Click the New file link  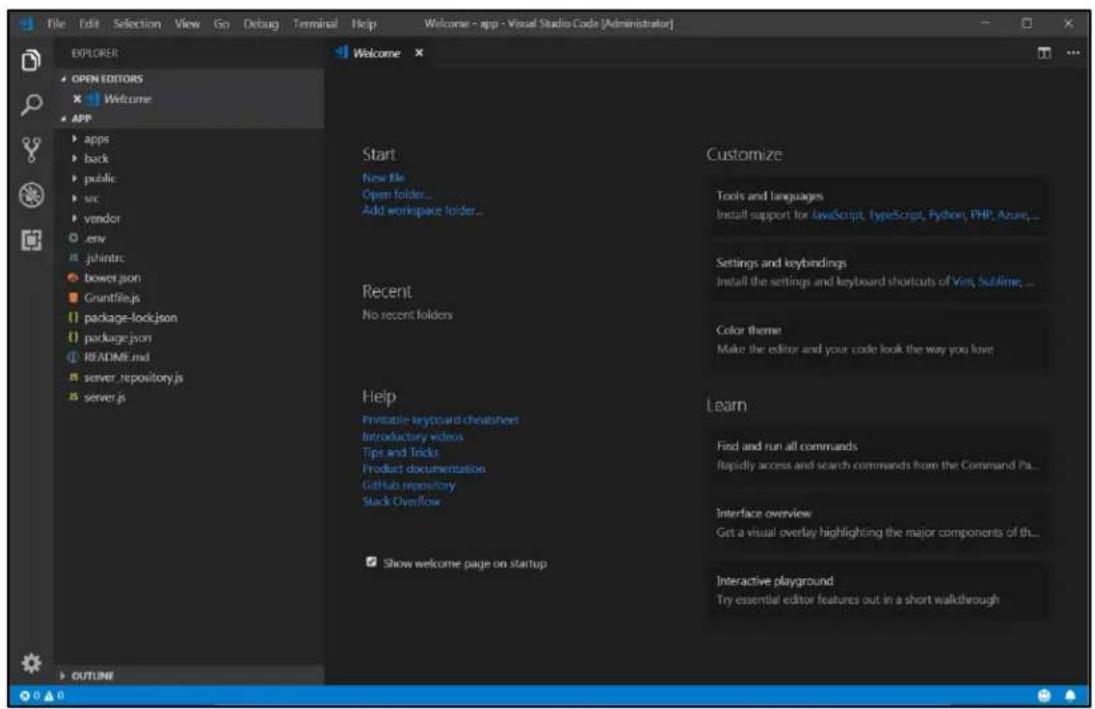(x=383, y=178)
